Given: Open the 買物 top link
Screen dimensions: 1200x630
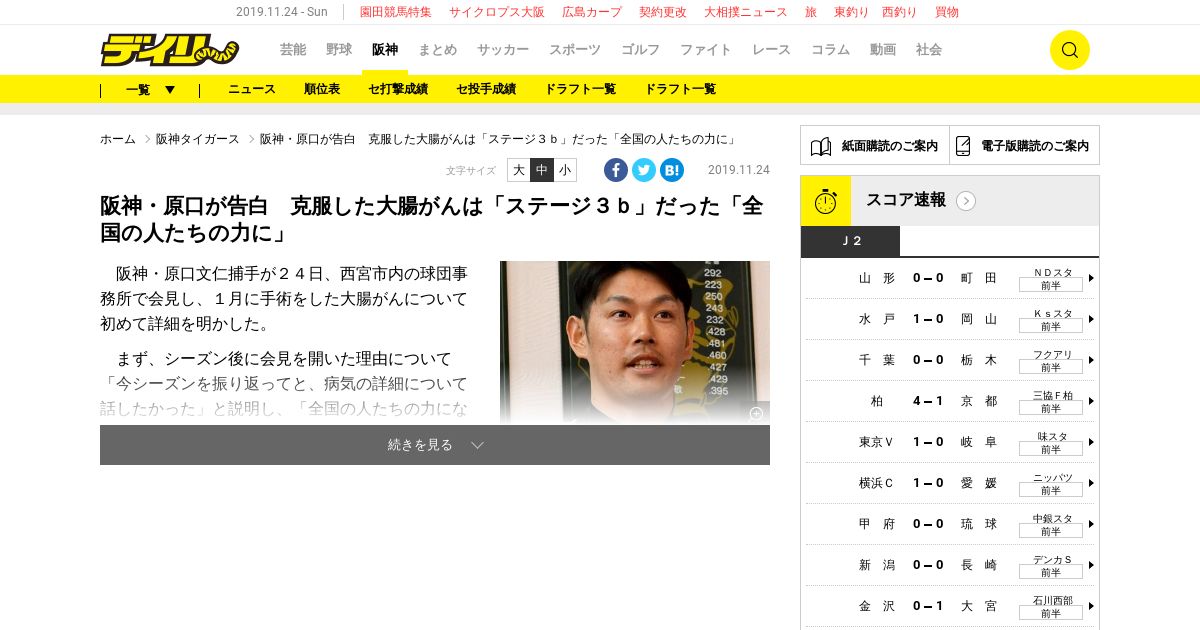Looking at the screenshot, I should pyautogui.click(x=947, y=12).
